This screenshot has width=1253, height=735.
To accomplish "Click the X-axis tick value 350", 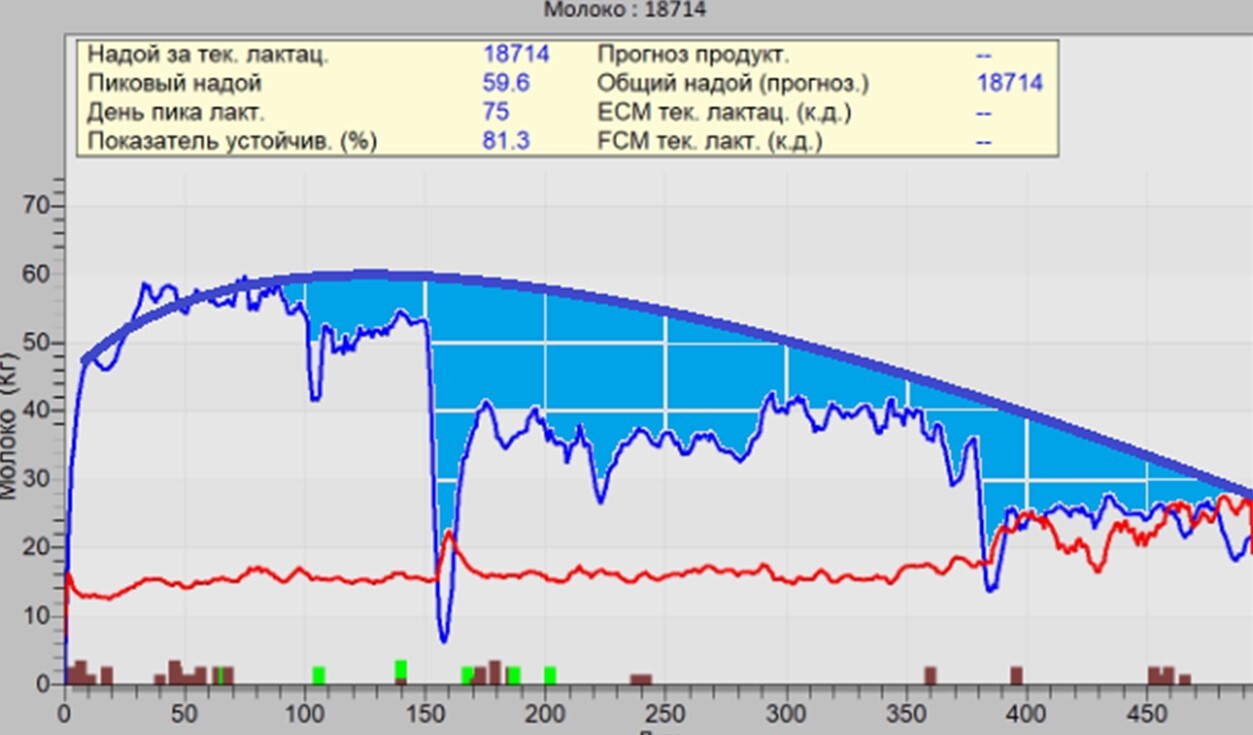I will (906, 715).
